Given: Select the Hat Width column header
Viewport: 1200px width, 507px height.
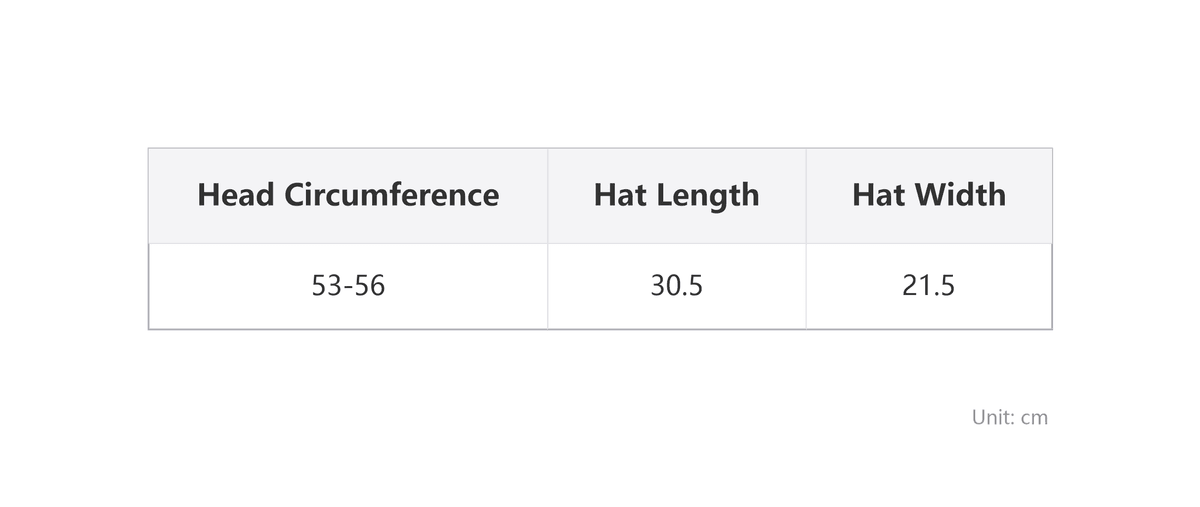Looking at the screenshot, I should (x=929, y=195).
